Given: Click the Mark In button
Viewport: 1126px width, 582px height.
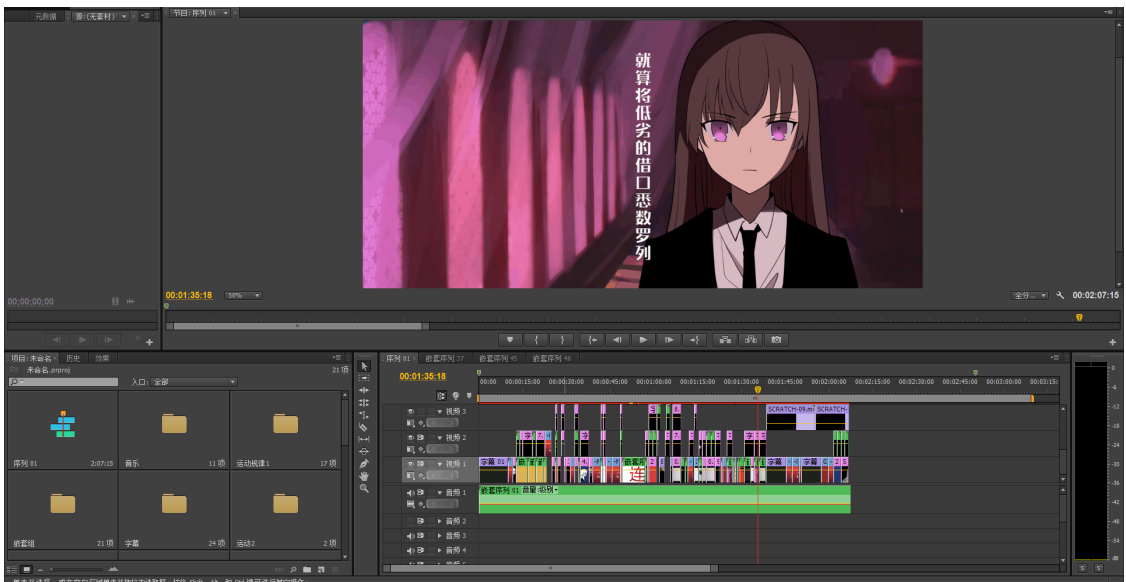Looking at the screenshot, I should click(x=536, y=340).
